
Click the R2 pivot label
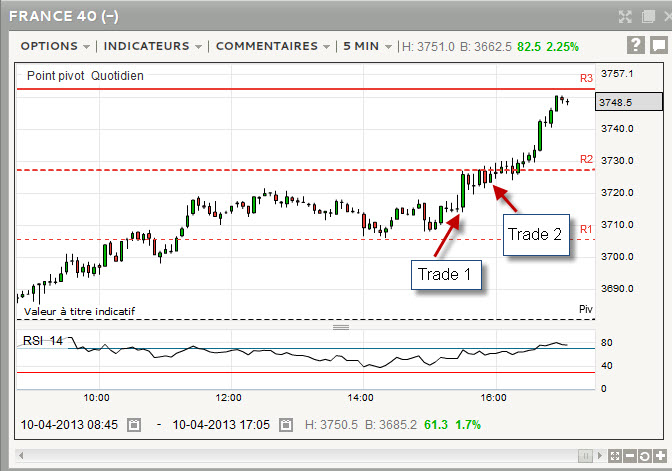(x=586, y=159)
